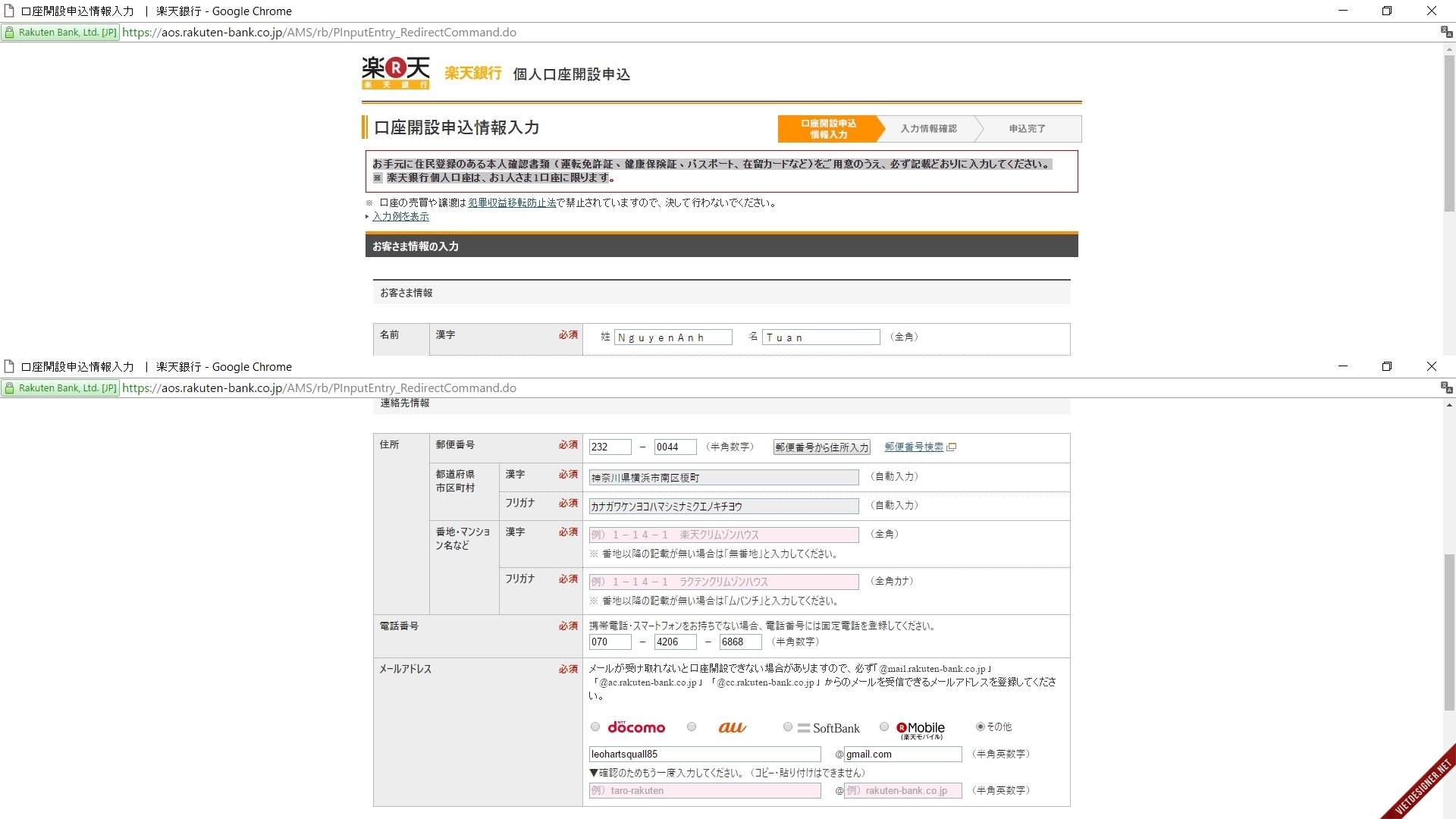Screen dimensions: 1456x819
Task: Click the prefecture kanji address field
Action: (724, 478)
